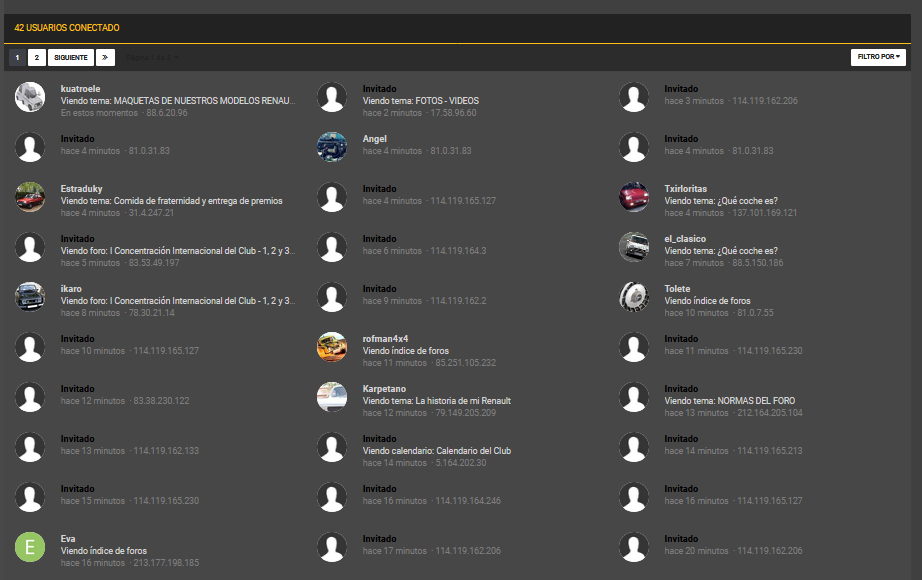Viewport: 922px width, 580px height.
Task: Click ikaro's car avatar
Action: click(x=30, y=297)
